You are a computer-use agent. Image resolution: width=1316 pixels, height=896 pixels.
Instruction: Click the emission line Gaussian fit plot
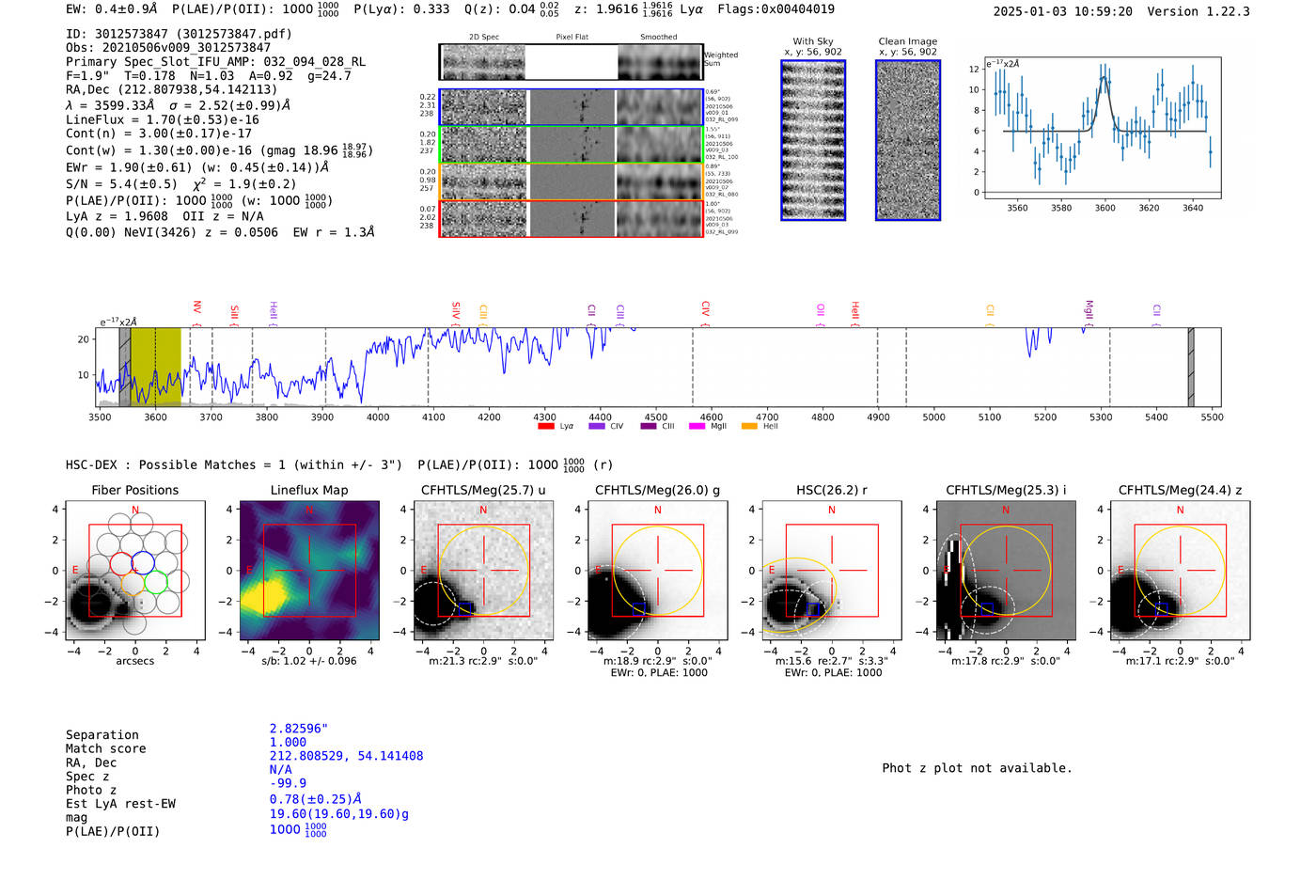pos(1102,128)
